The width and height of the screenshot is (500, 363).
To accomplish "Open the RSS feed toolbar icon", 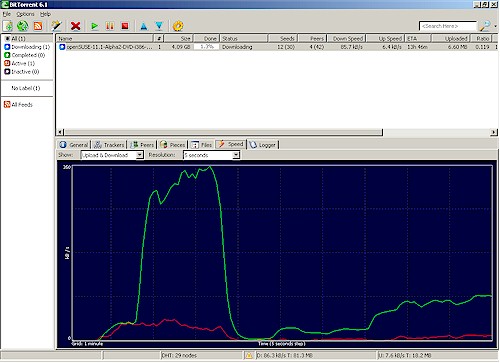I will [38, 26].
